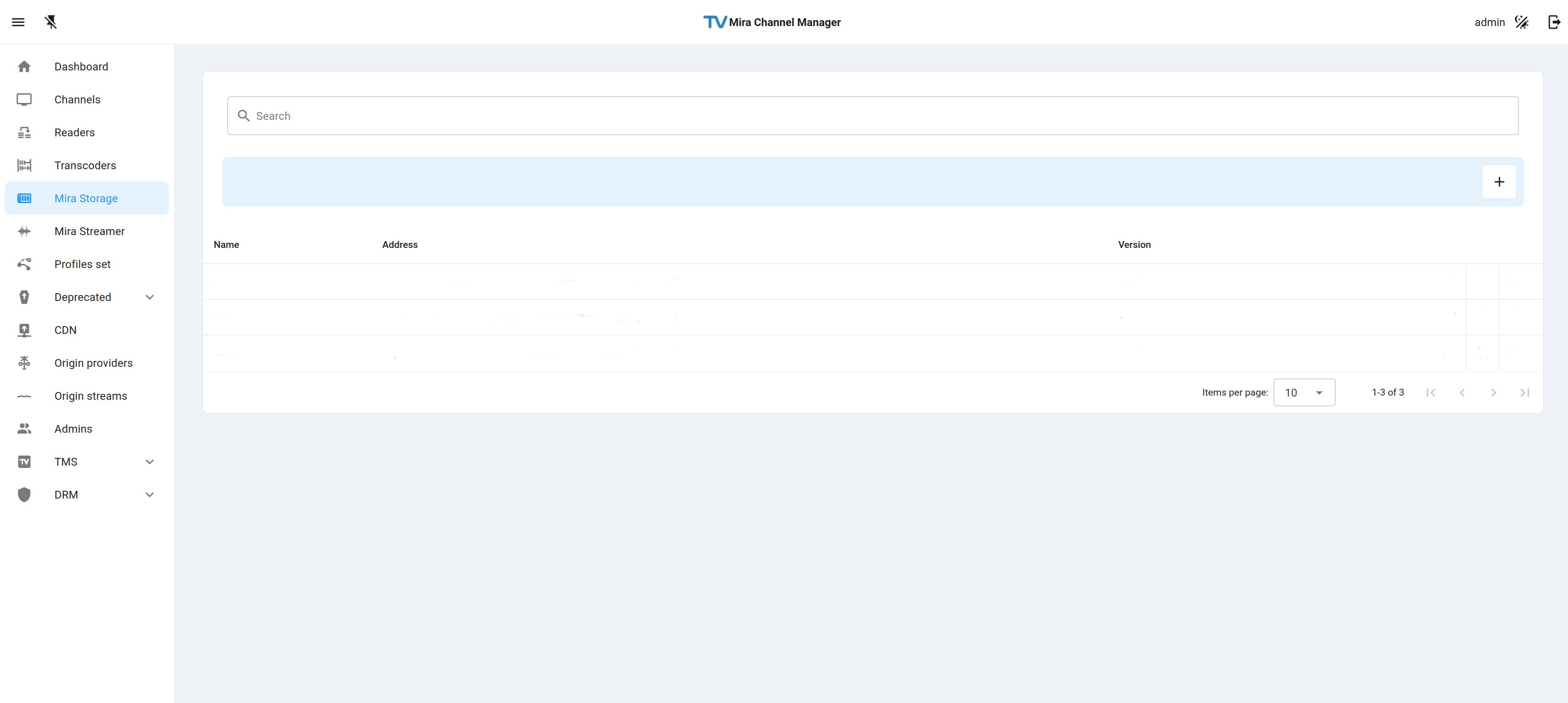Open Mira Streamer waveform icon

[x=24, y=231]
